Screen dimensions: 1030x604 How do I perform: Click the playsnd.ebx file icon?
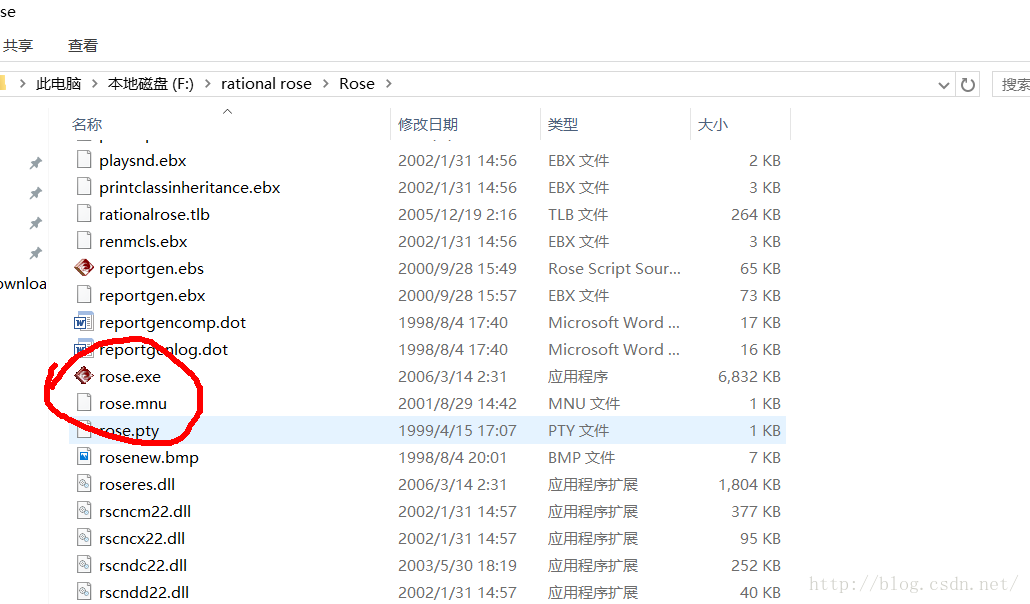point(83,160)
